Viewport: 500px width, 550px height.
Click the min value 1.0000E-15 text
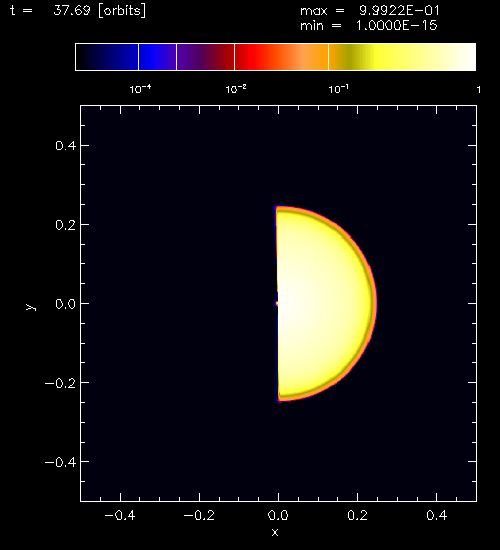(x=397, y=26)
